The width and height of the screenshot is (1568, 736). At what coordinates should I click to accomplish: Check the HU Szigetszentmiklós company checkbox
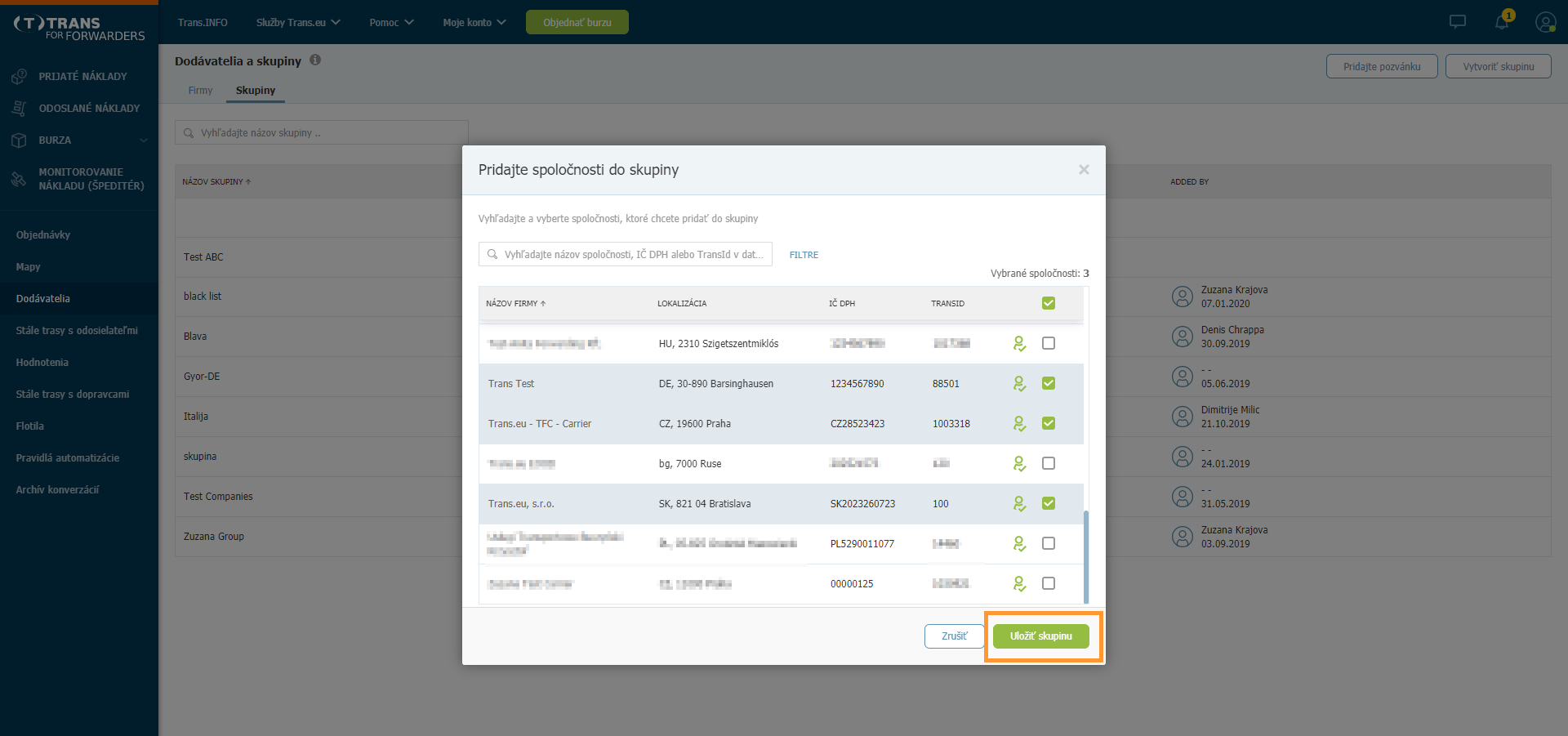pos(1049,343)
